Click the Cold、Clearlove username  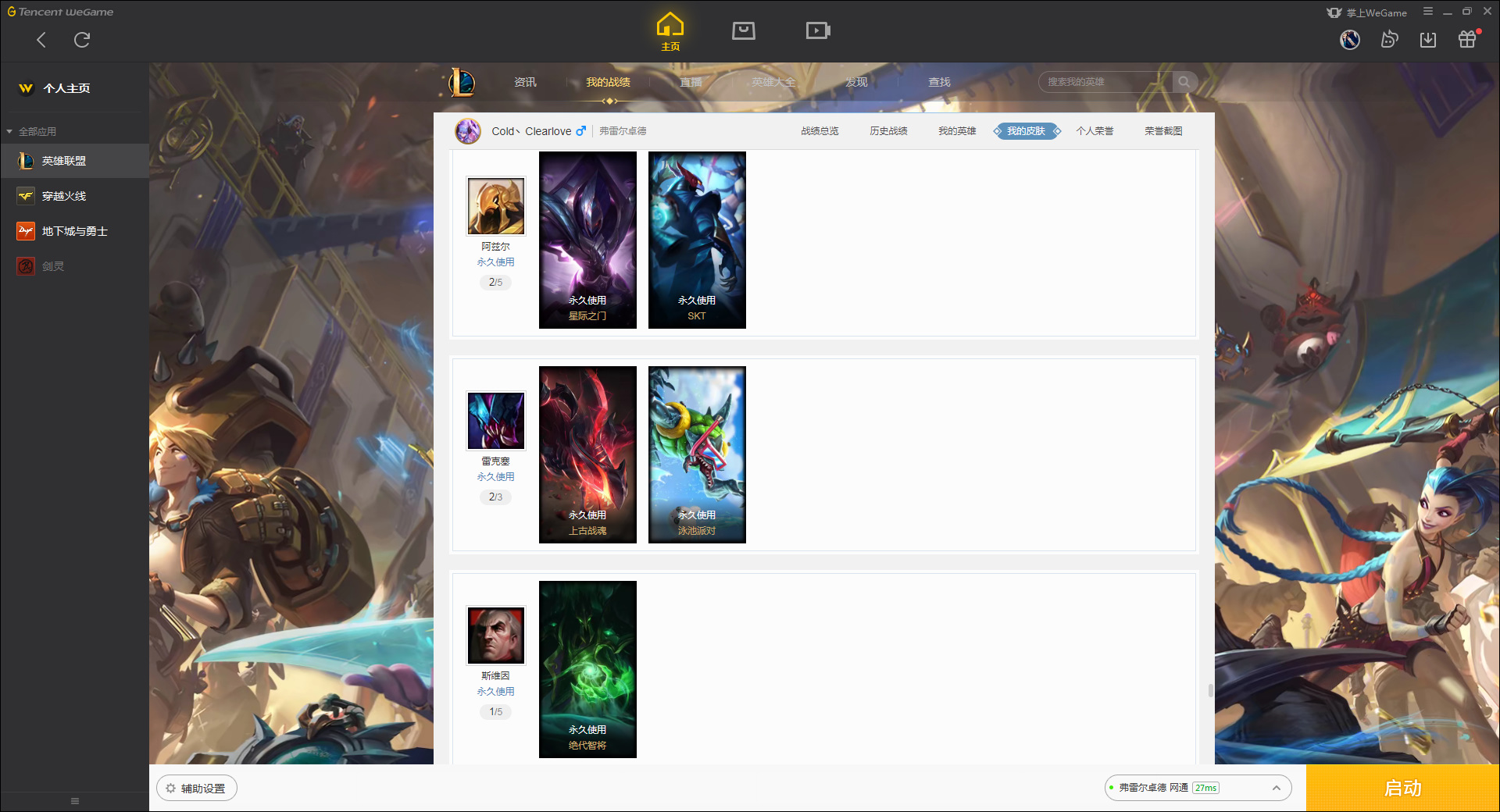point(531,131)
